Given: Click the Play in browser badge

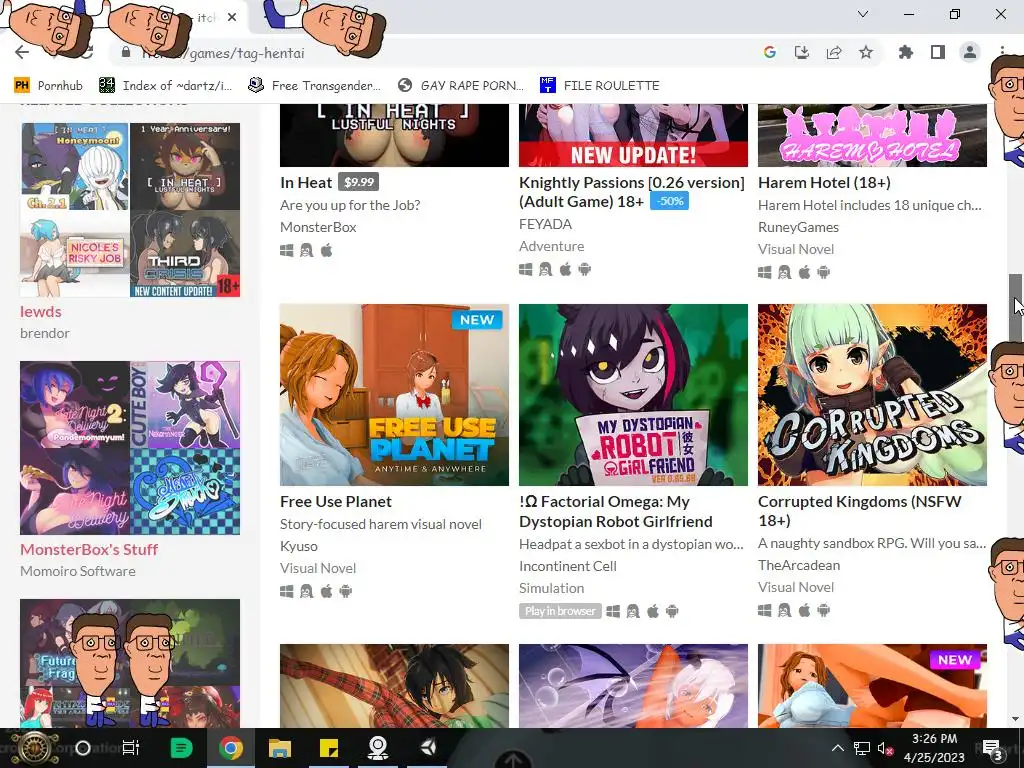Looking at the screenshot, I should [x=560, y=611].
